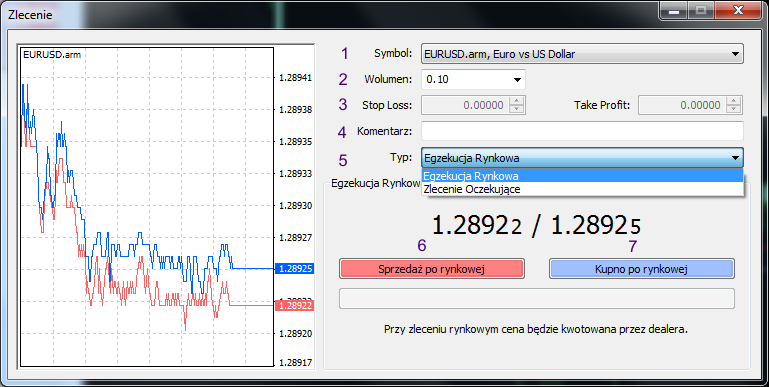Close the Zlecenie order window
The width and height of the screenshot is (769, 387).
[738, 10]
